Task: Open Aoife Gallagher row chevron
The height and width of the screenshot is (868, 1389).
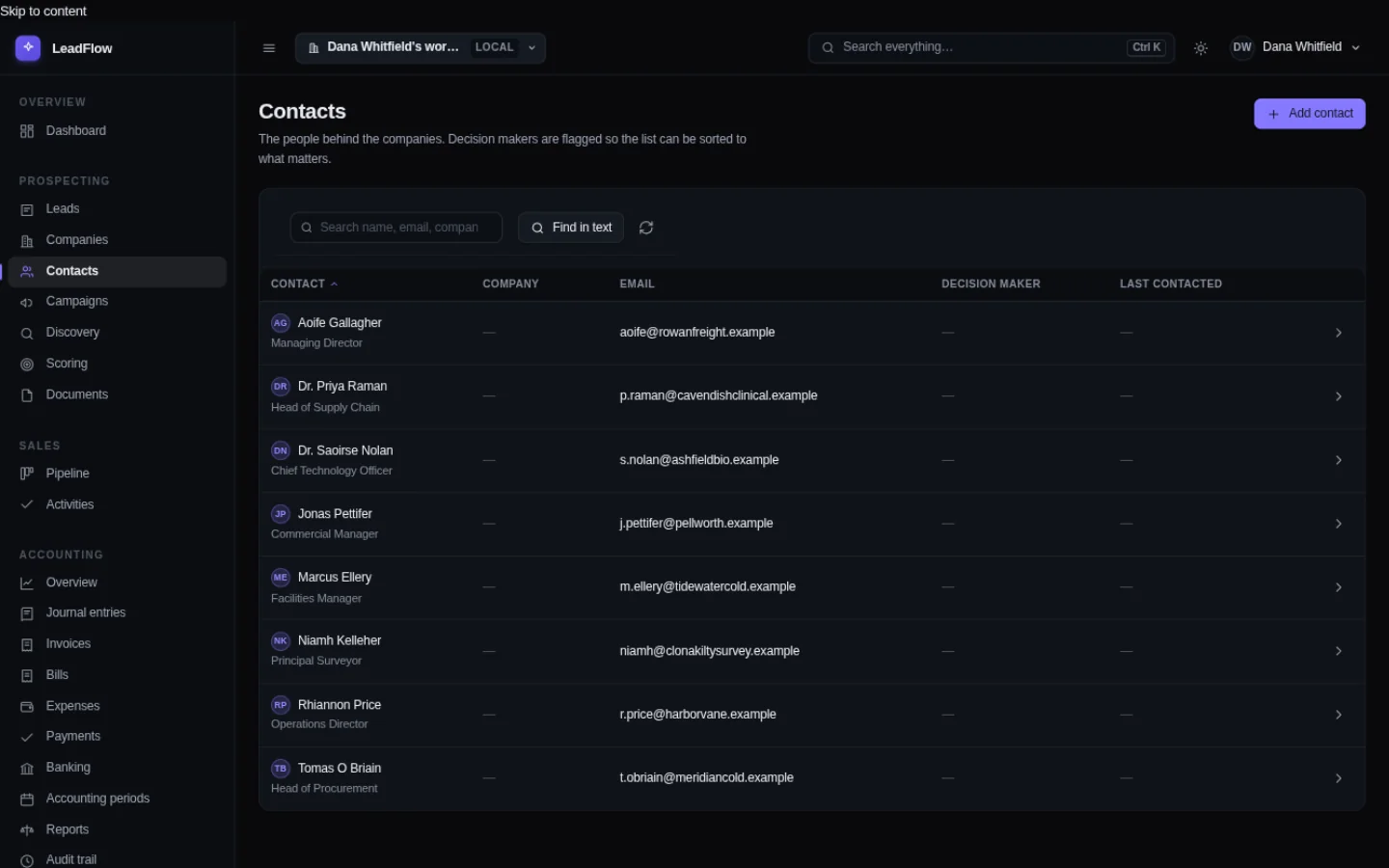Action: 1339,333
